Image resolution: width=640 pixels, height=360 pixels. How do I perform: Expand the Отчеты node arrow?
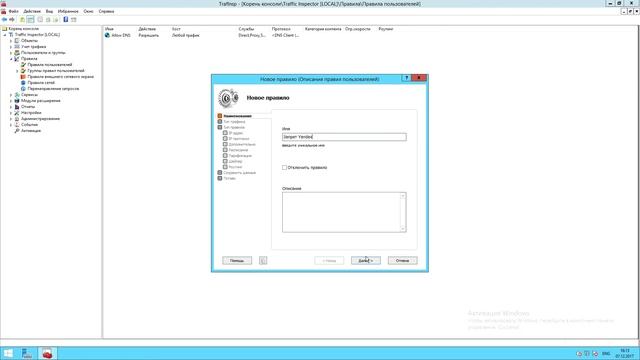pyautogui.click(x=11, y=107)
